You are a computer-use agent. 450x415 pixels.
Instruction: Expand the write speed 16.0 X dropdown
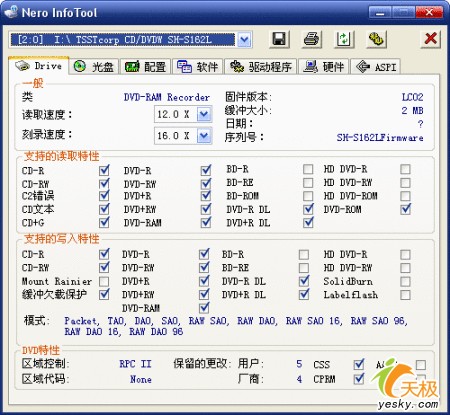click(204, 136)
